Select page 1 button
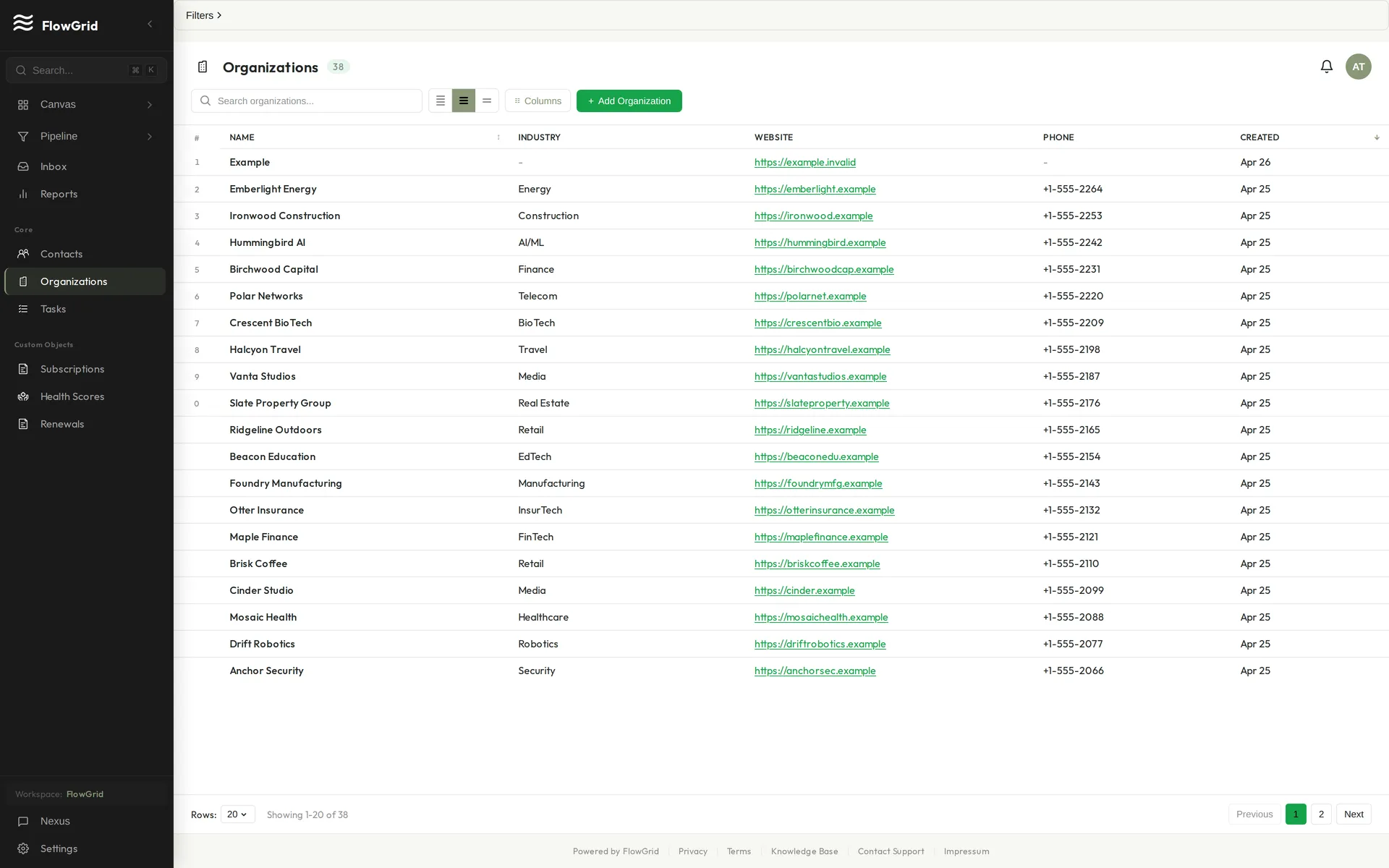 [x=1296, y=814]
